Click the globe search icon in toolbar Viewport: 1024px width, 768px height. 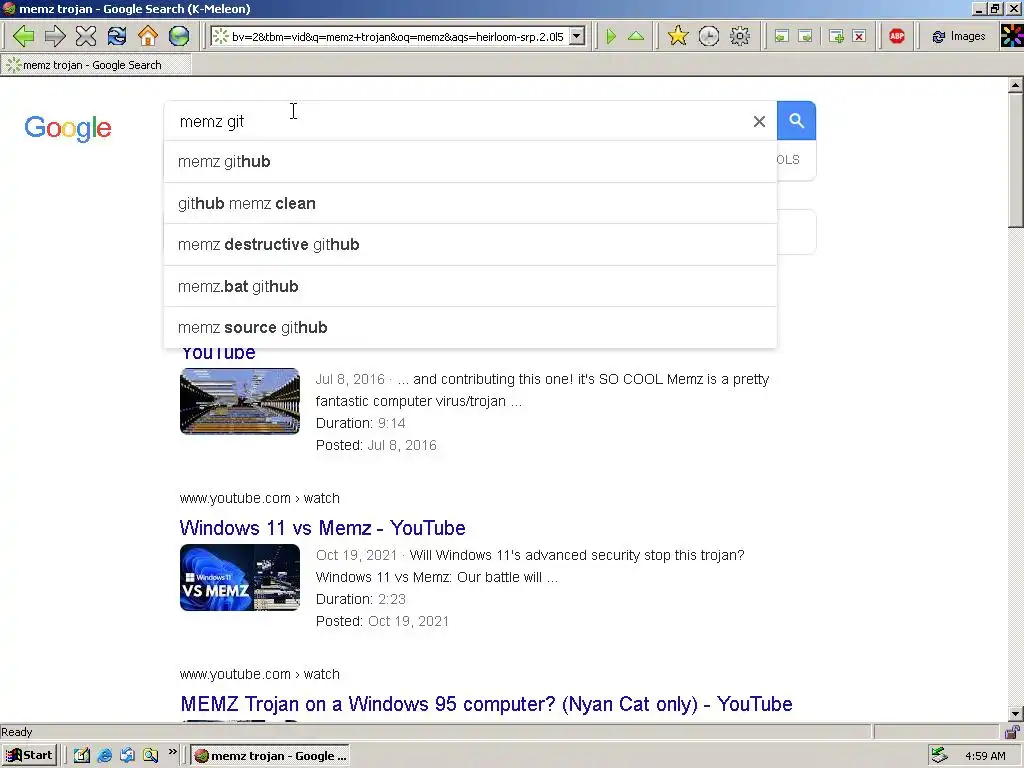pyautogui.click(x=178, y=36)
